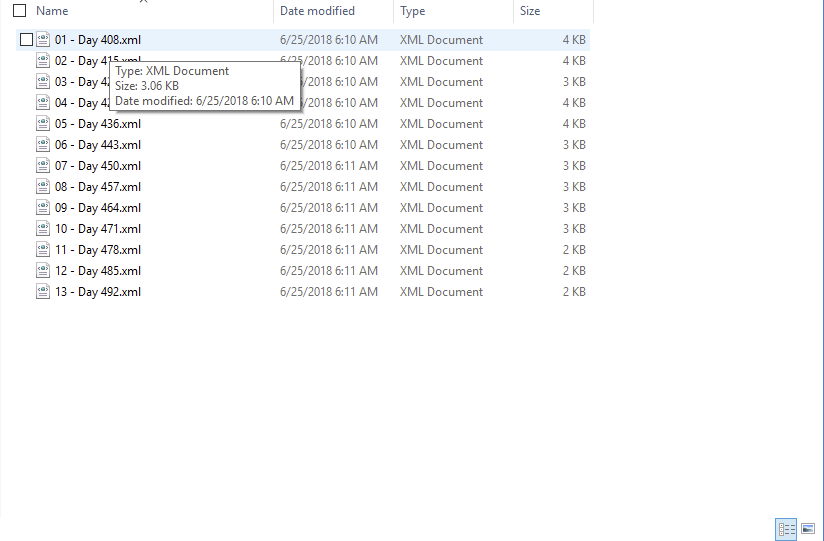
Task: Click the file icon of 06 - Day 443.xml
Action: click(x=43, y=145)
